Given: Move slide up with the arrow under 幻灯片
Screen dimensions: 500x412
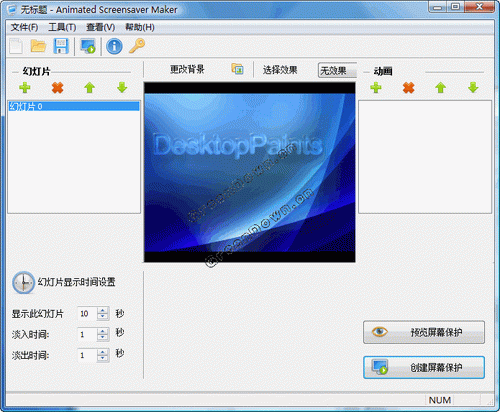Looking at the screenshot, I should (89, 88).
